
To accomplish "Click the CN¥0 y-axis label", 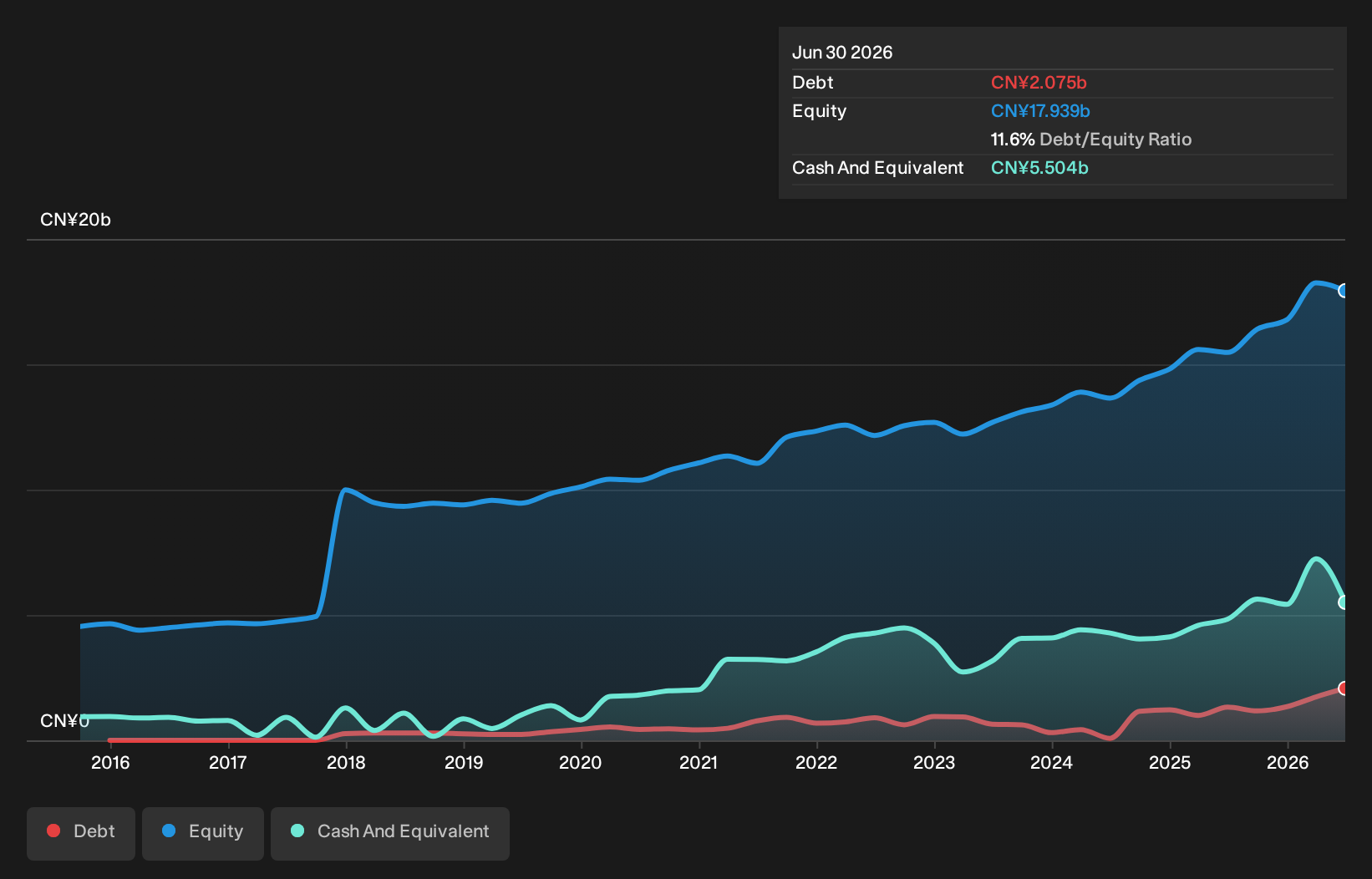I will [64, 721].
